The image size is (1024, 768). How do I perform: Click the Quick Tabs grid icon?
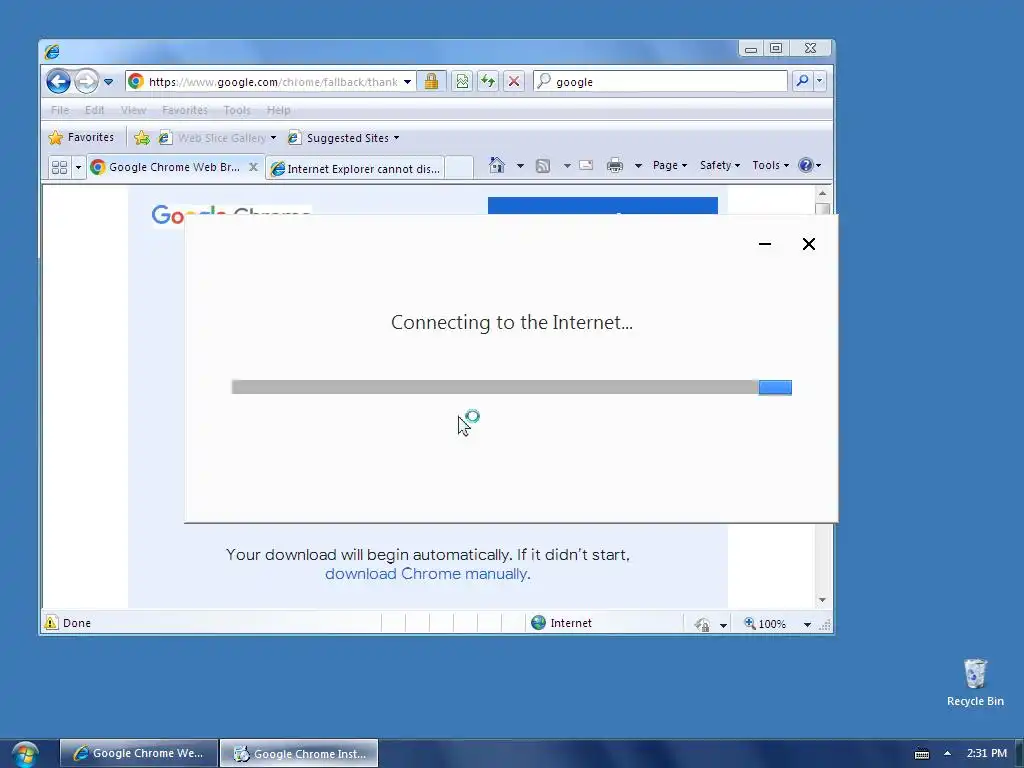[59, 167]
